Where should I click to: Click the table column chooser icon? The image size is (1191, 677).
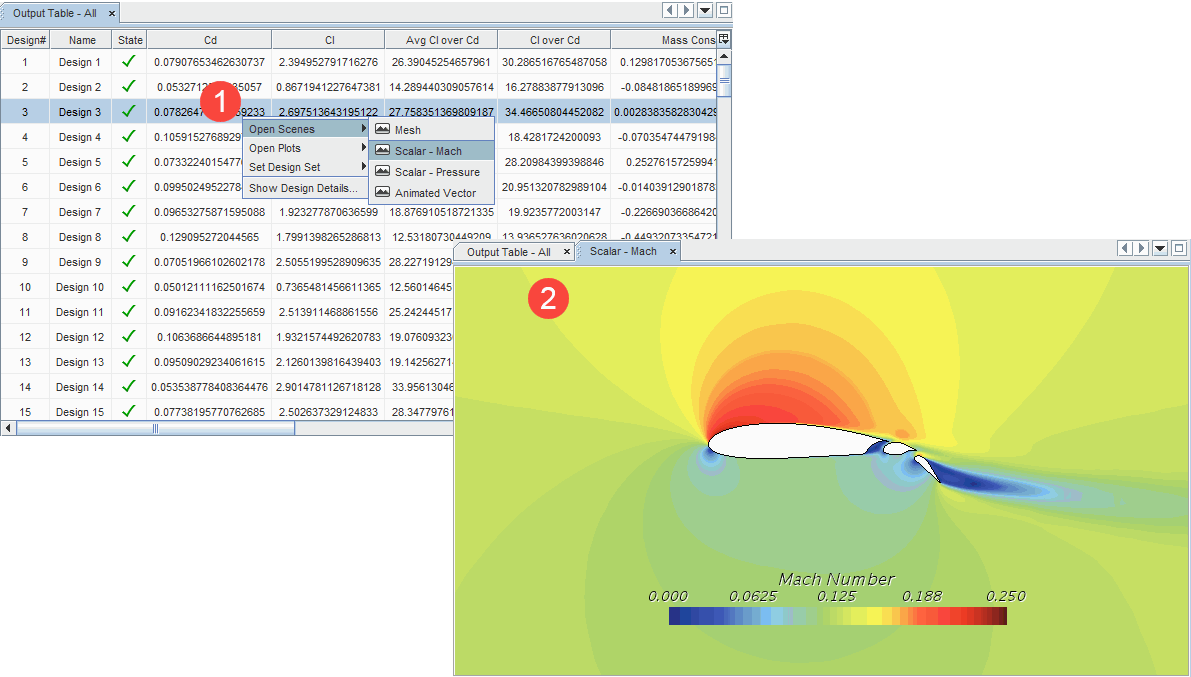[724, 39]
